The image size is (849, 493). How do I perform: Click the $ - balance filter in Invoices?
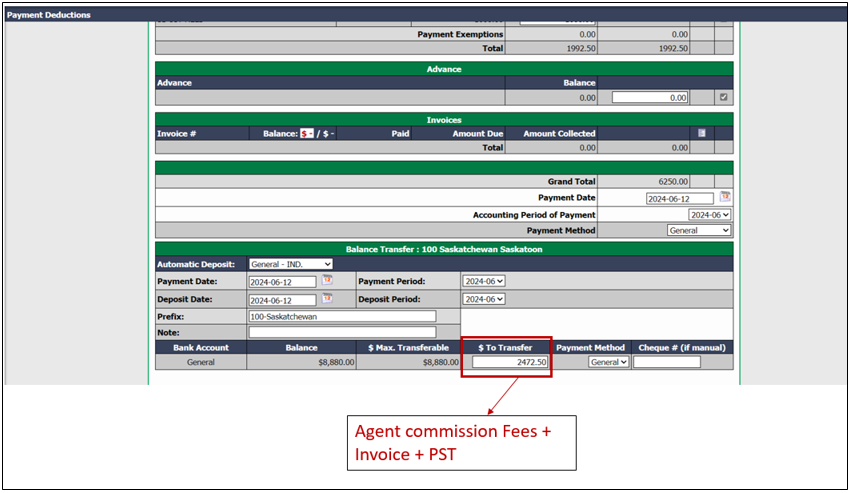[329, 134]
